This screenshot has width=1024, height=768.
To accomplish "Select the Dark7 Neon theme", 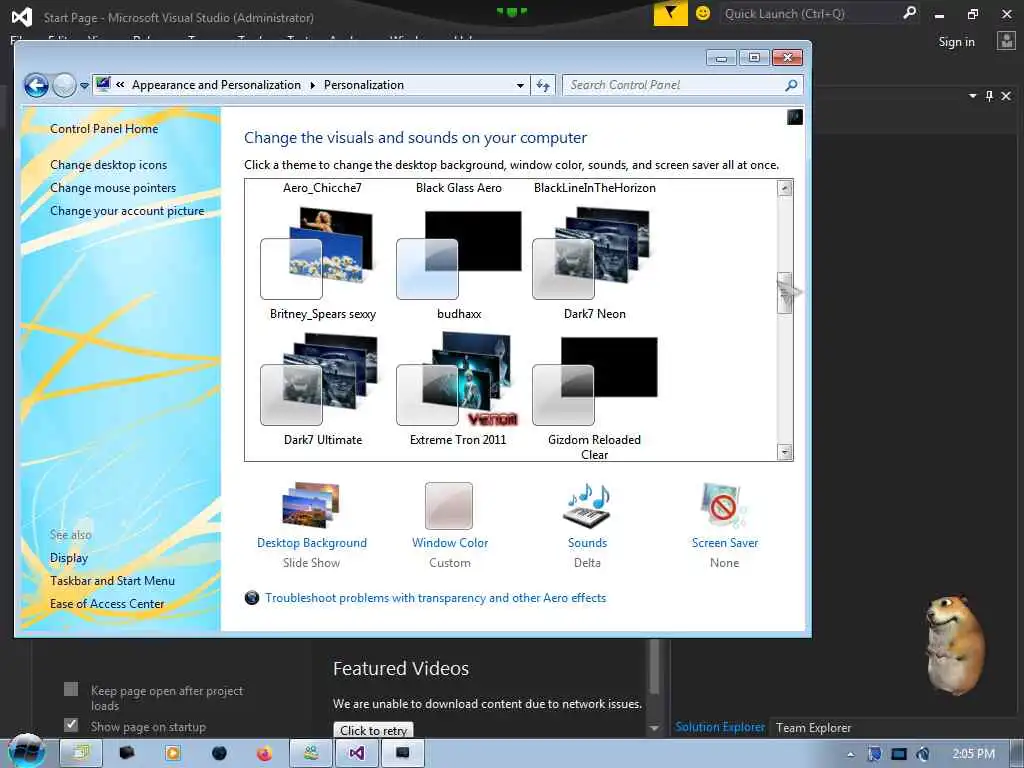I will (594, 263).
